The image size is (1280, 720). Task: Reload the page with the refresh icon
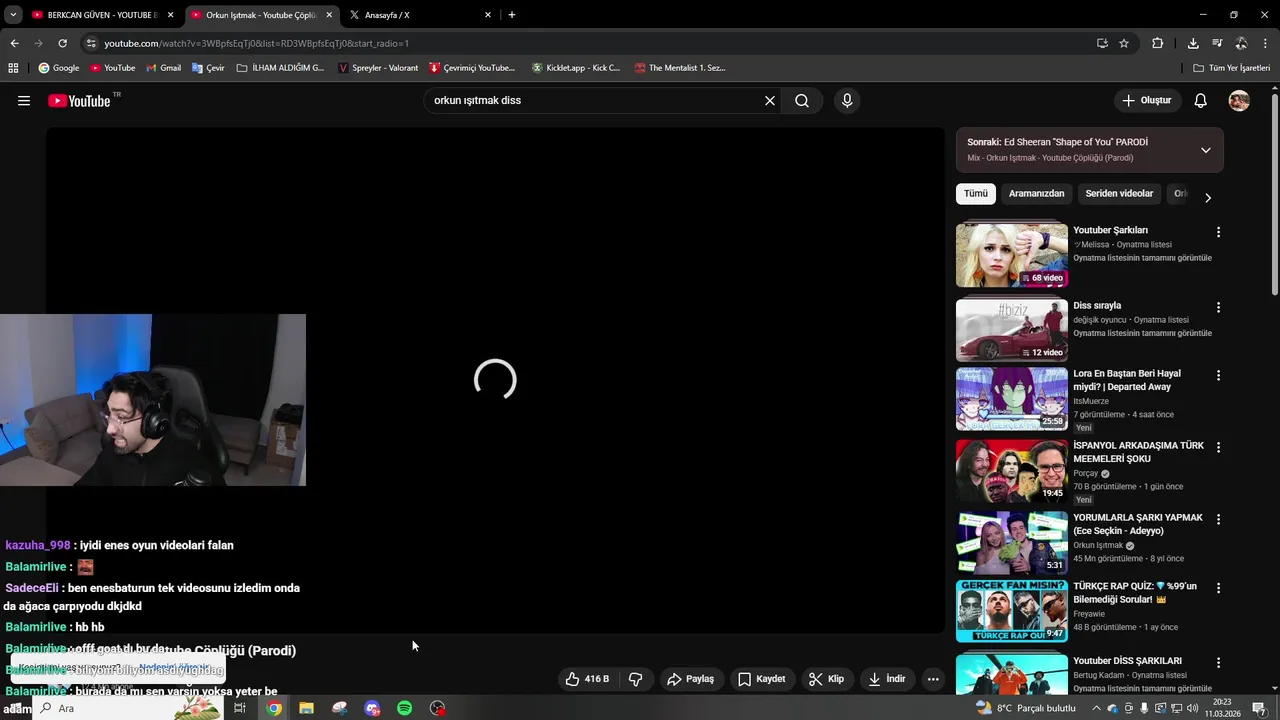62,43
